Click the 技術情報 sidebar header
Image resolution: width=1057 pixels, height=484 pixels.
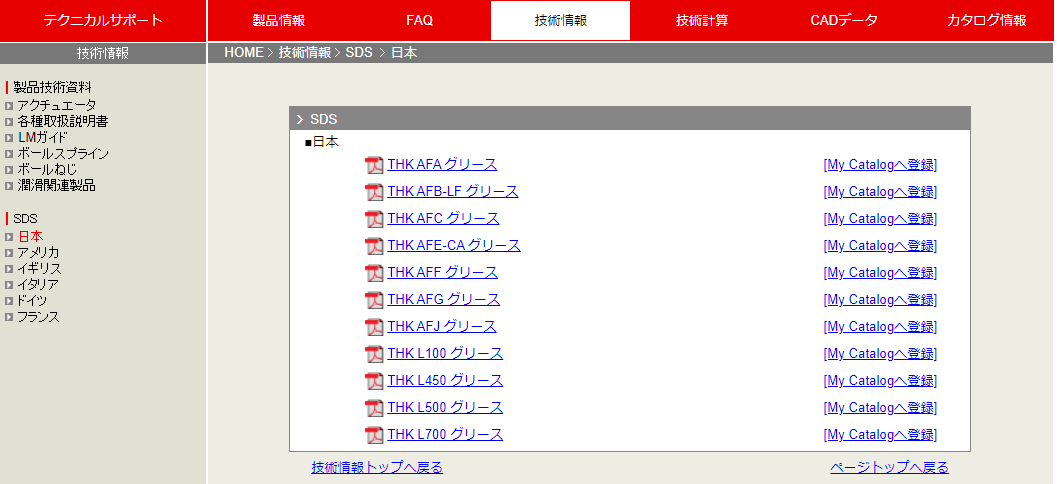(x=103, y=53)
